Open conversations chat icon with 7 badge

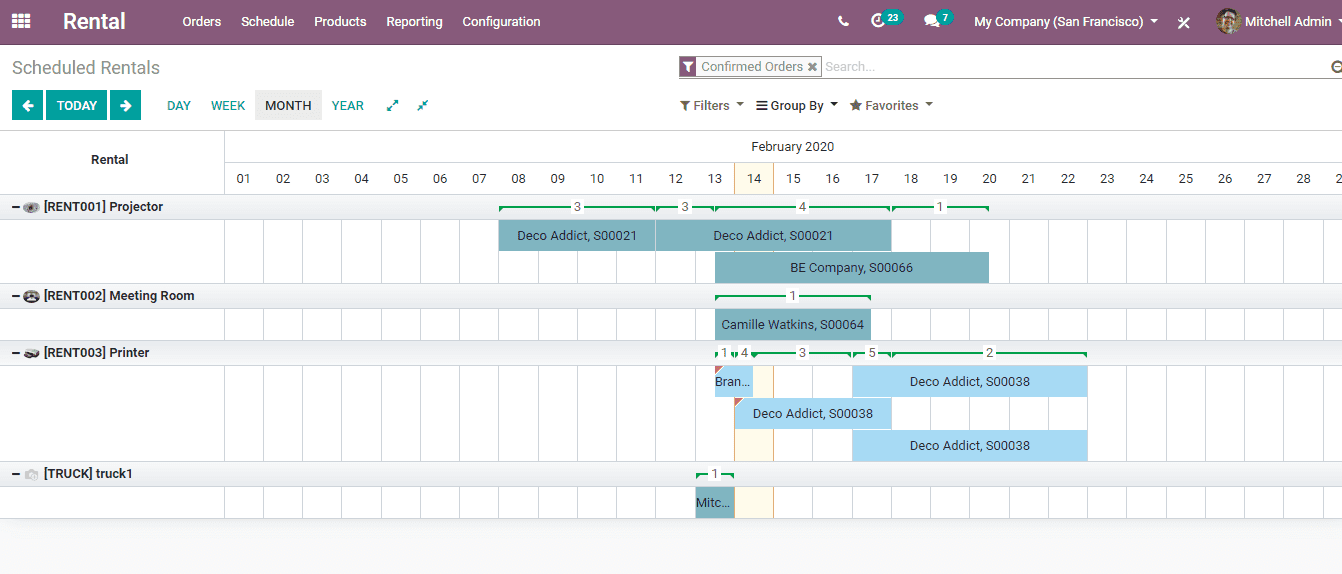coord(931,21)
